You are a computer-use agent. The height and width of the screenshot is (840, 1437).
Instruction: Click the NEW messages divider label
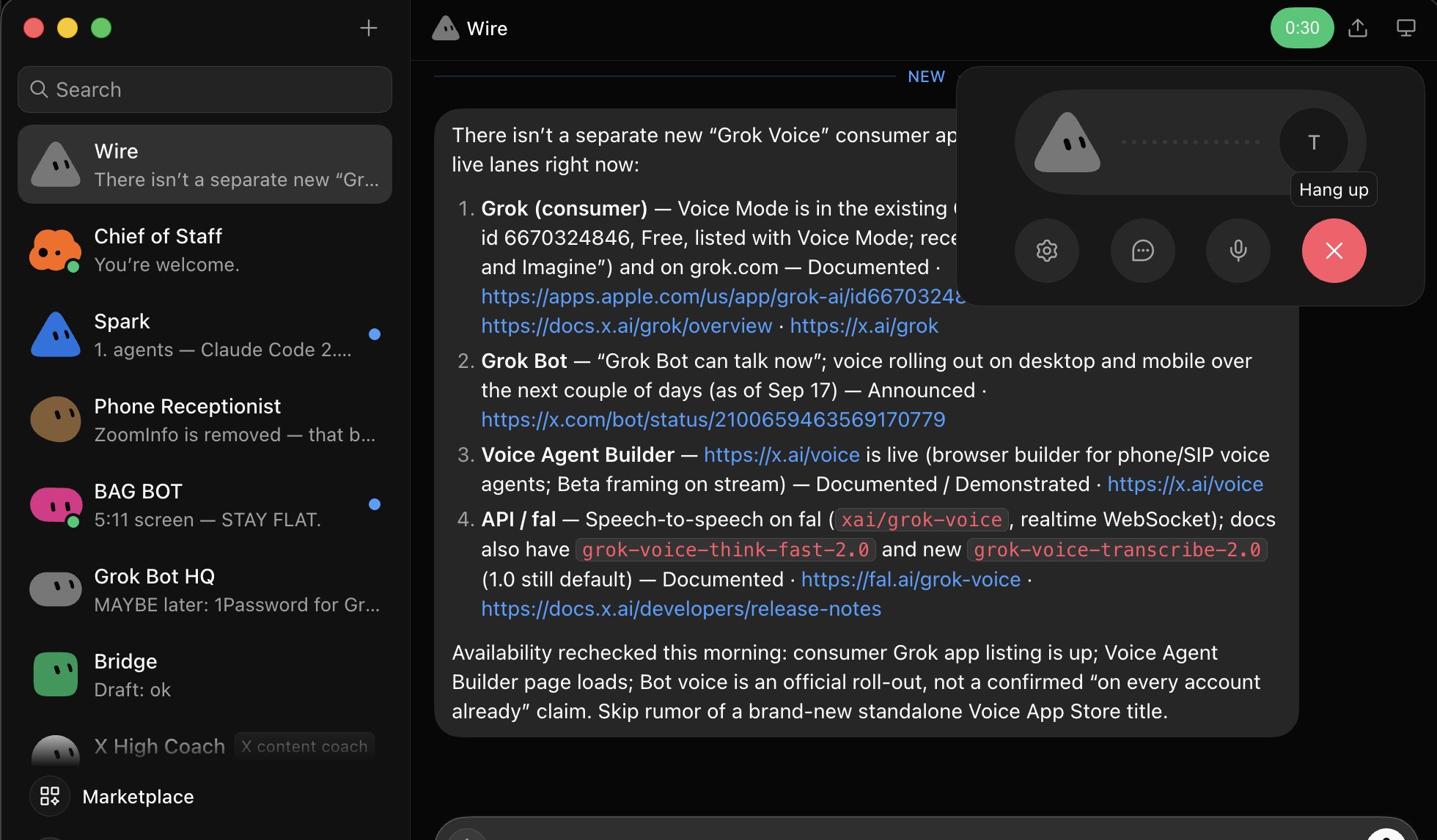click(x=926, y=76)
